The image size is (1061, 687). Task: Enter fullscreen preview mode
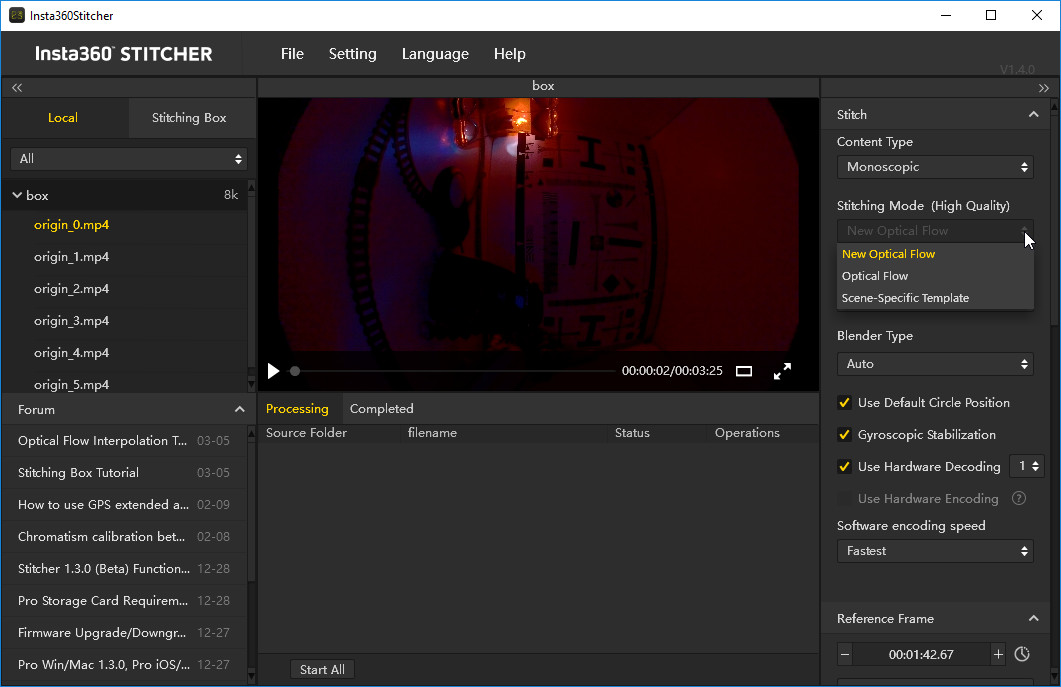(782, 371)
